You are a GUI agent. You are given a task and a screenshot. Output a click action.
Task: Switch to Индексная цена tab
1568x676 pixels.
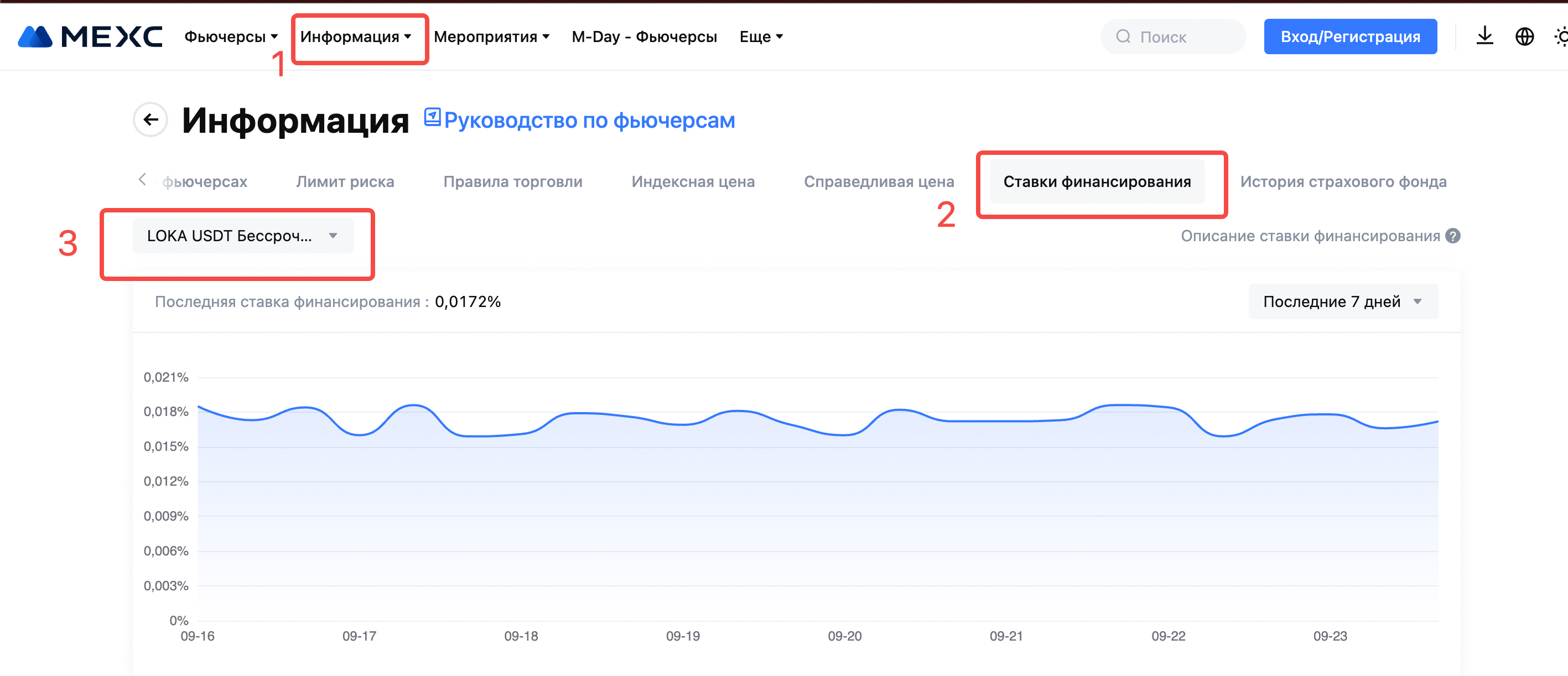(693, 181)
